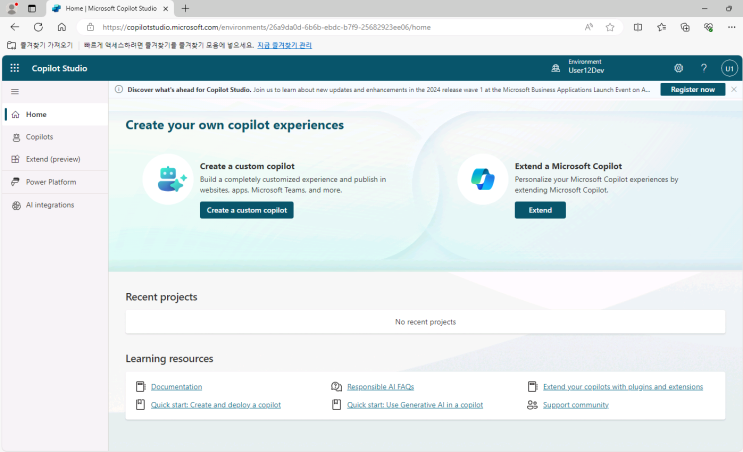Screen dimensions: 743x452
Task: Open Extend (preview) in the sidebar
Action: click(56, 159)
